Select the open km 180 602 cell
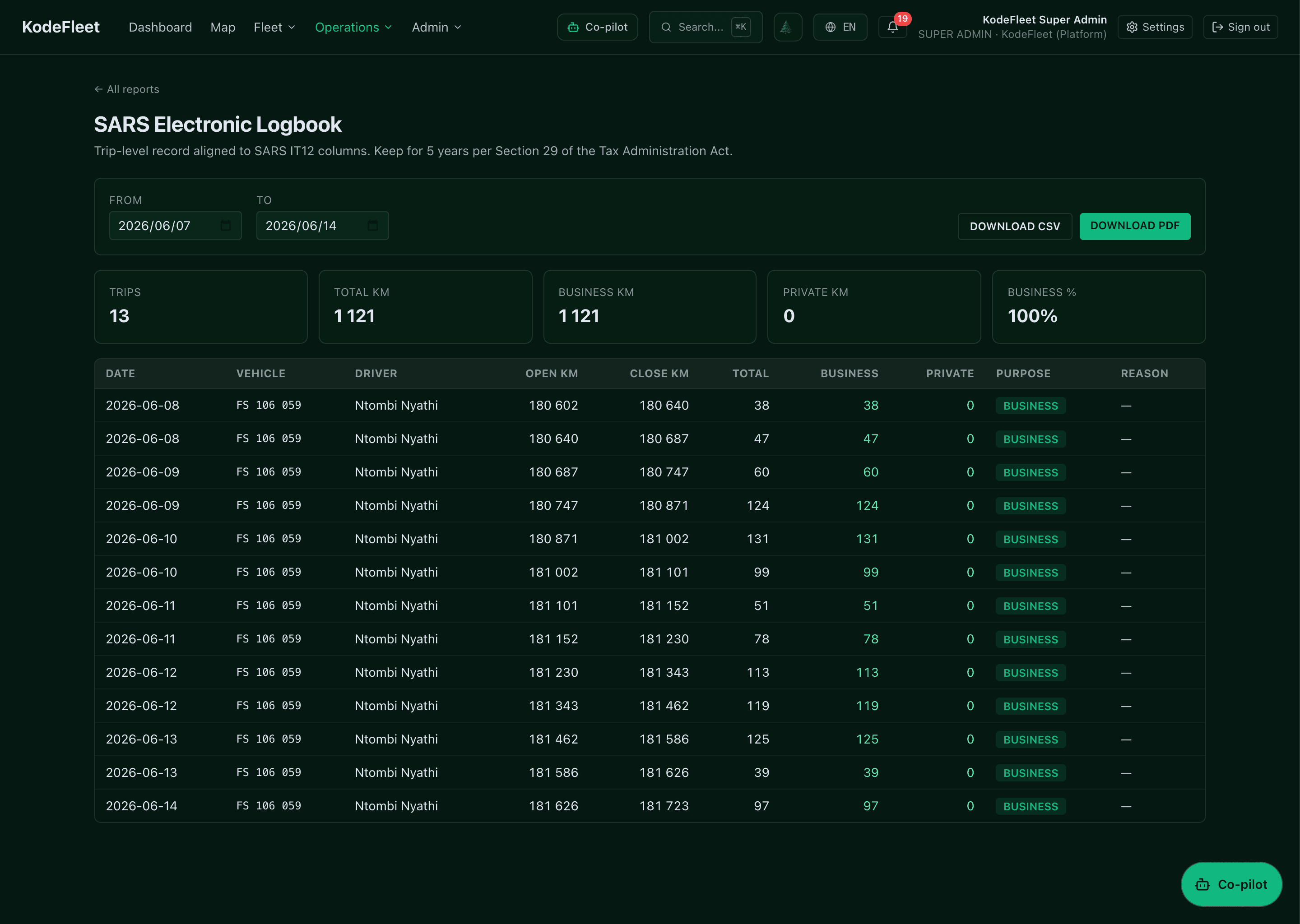This screenshot has height=924, width=1300. (x=553, y=405)
